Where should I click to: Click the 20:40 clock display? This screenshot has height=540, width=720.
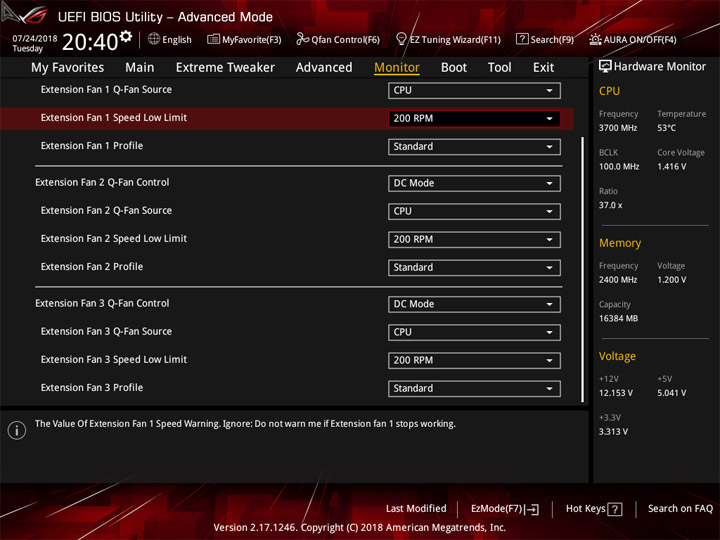coord(90,42)
